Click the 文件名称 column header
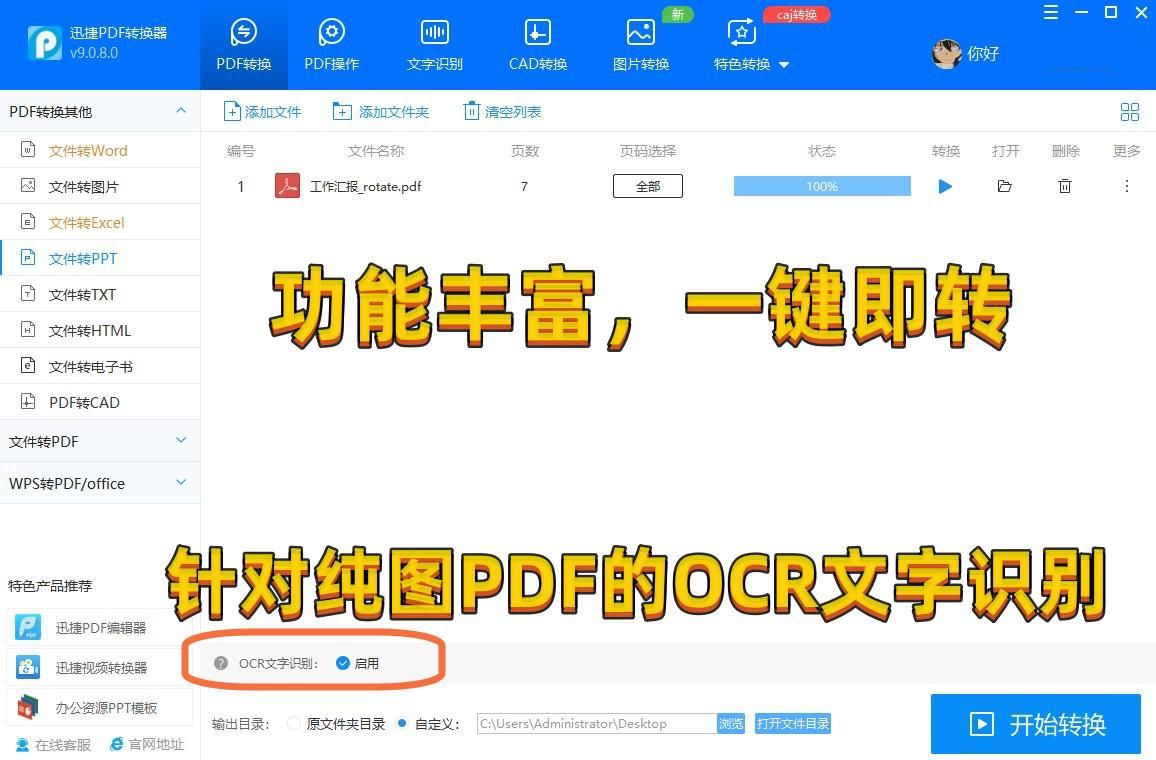1156x760 pixels. (376, 151)
